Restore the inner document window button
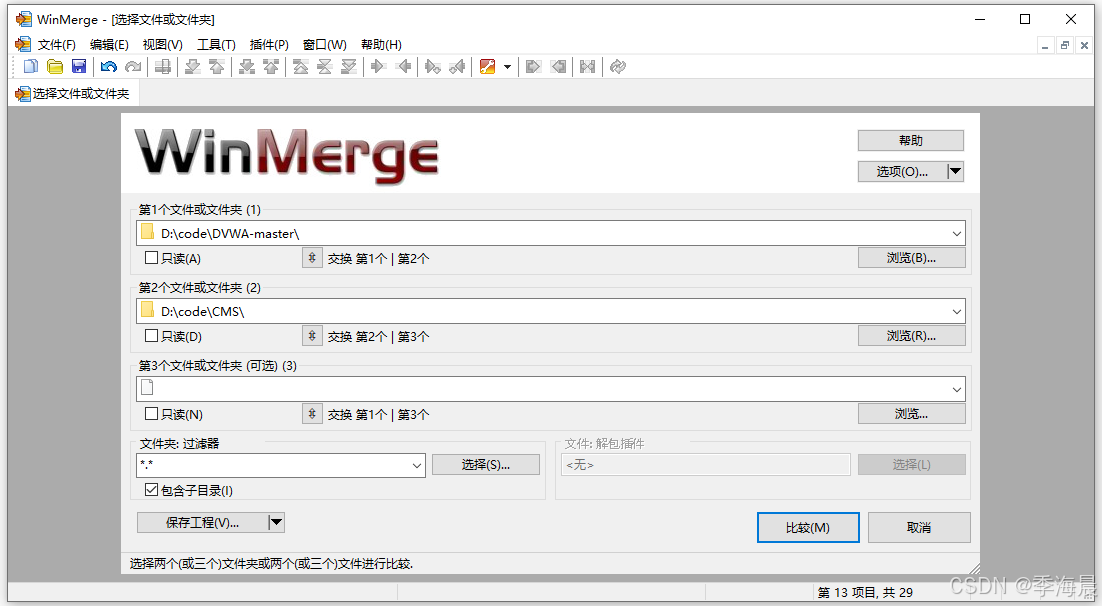1102x606 pixels. click(1065, 45)
